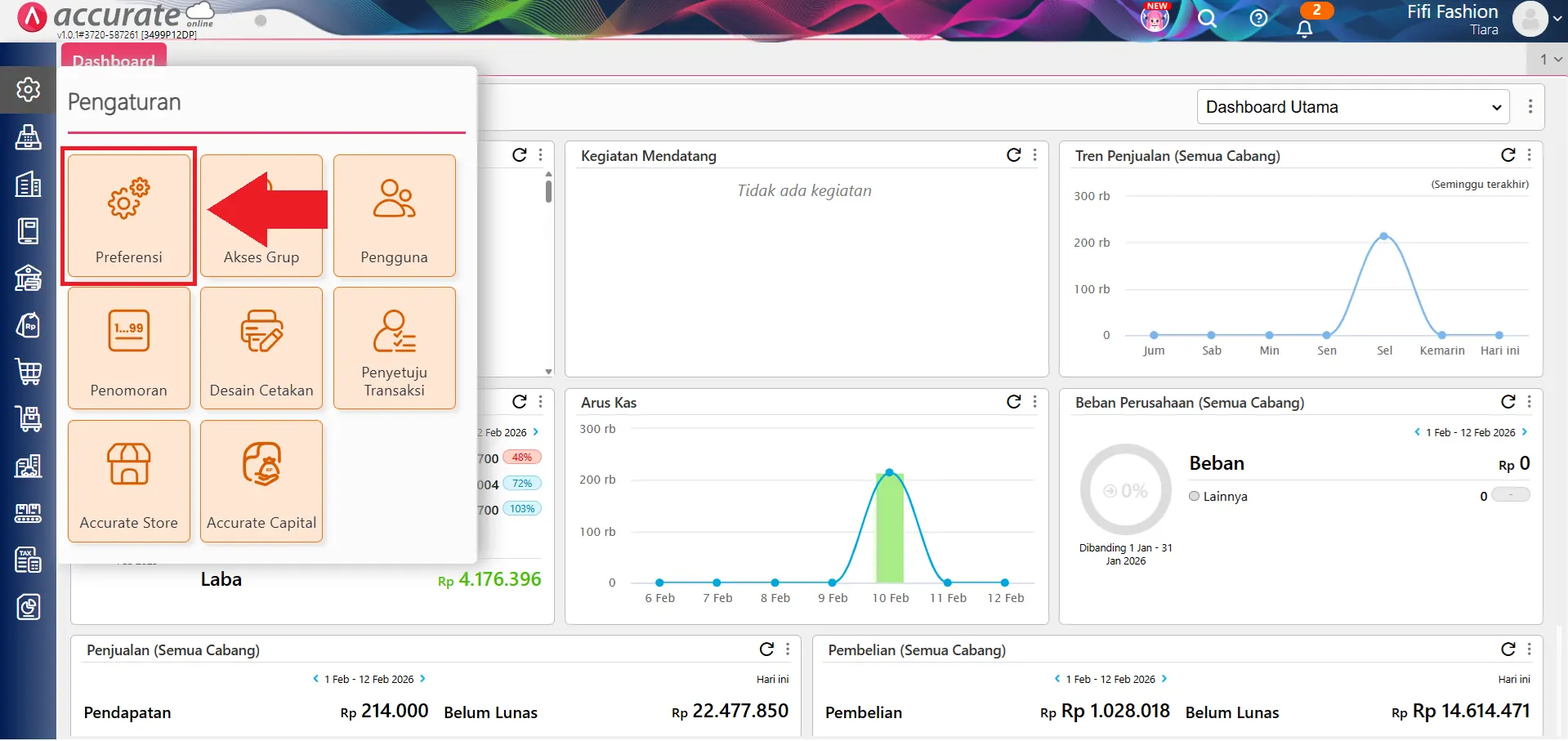
Task: Expand the user profile menu arrow
Action: coord(1557,19)
